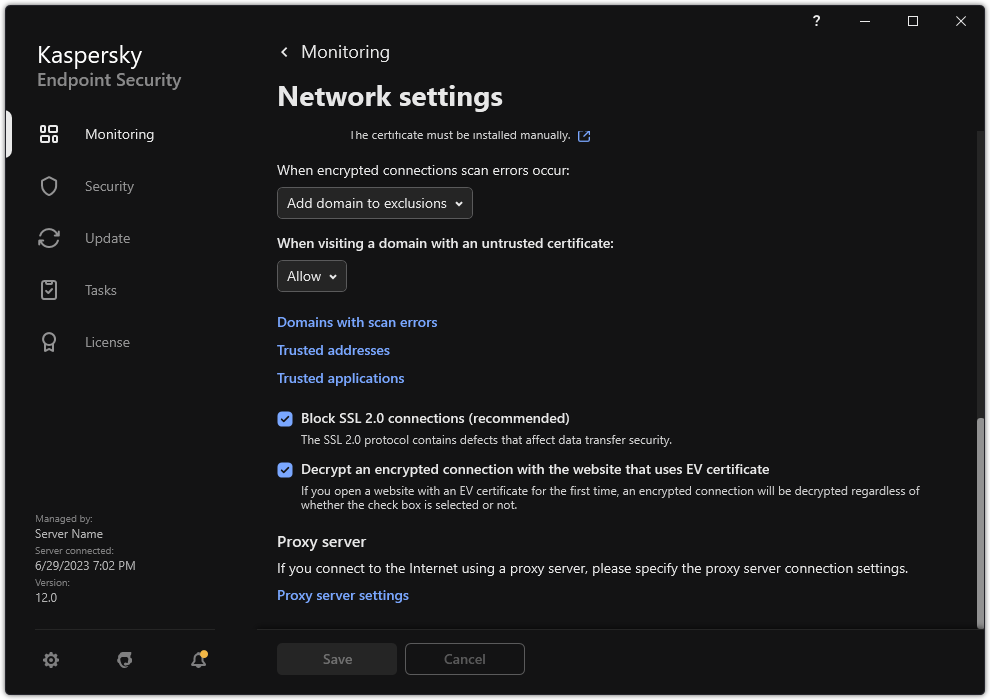Open help with the question mark icon
This screenshot has height=700, width=990.
click(x=815, y=21)
